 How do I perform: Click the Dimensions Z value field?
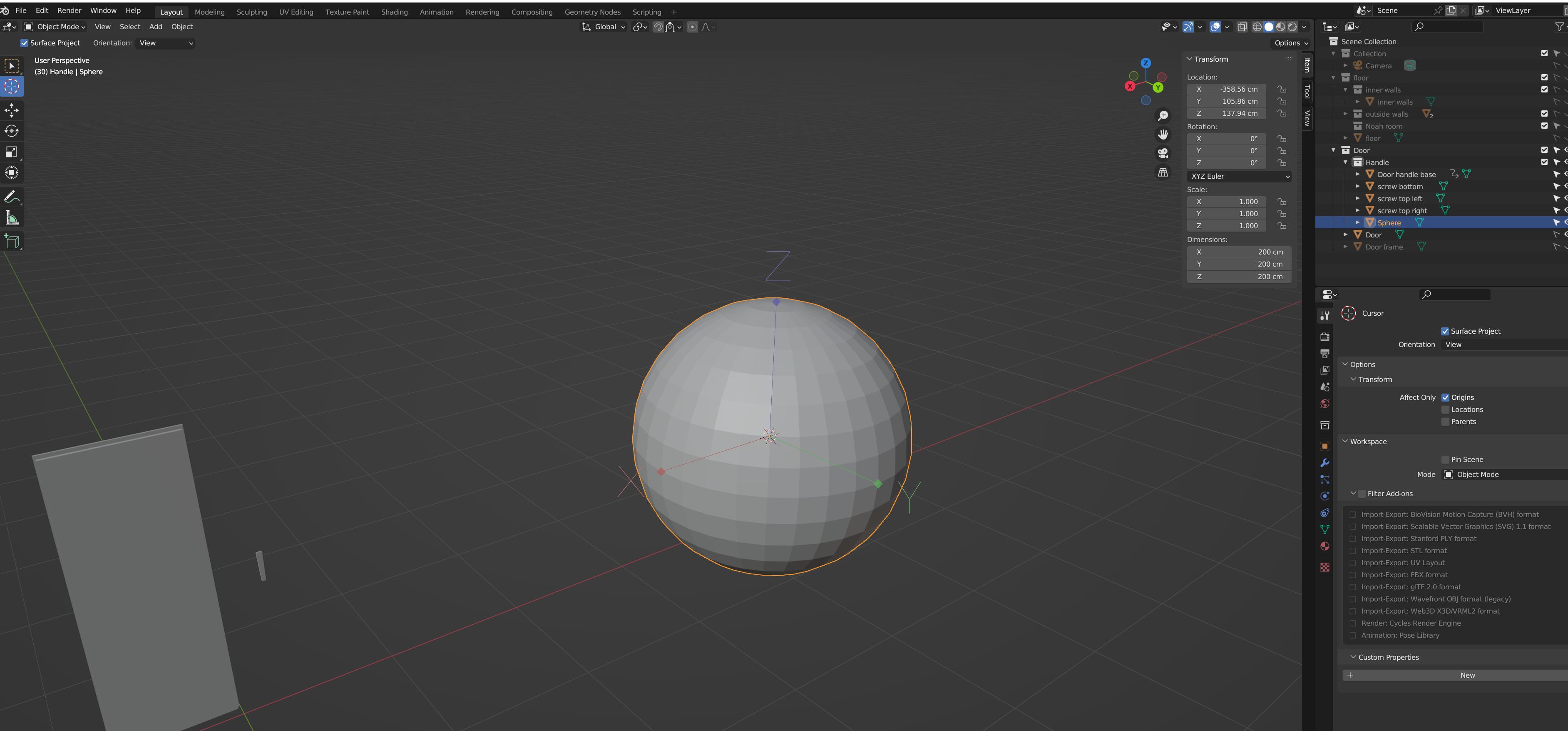tap(1239, 277)
